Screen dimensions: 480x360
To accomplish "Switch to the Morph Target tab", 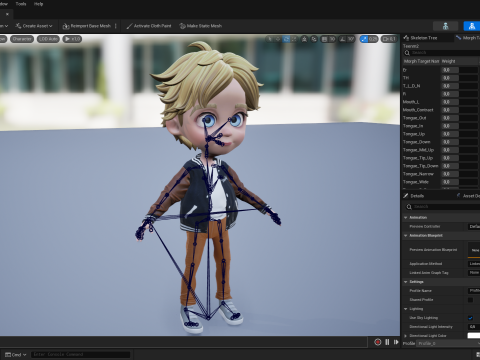I will [x=468, y=38].
